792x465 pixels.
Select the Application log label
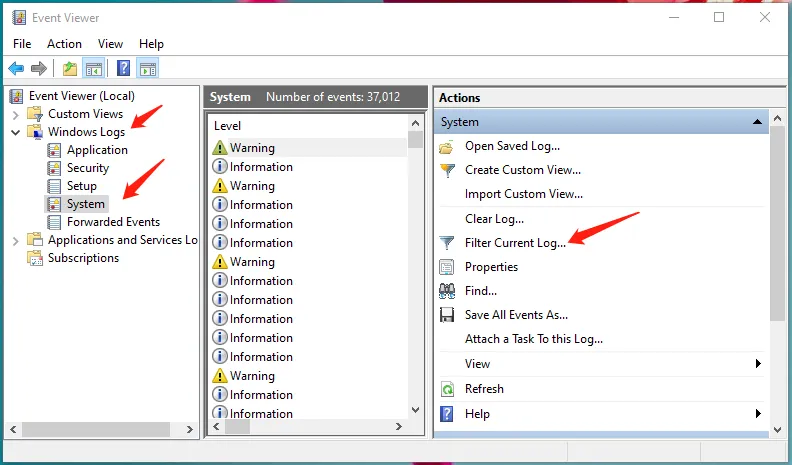97,150
